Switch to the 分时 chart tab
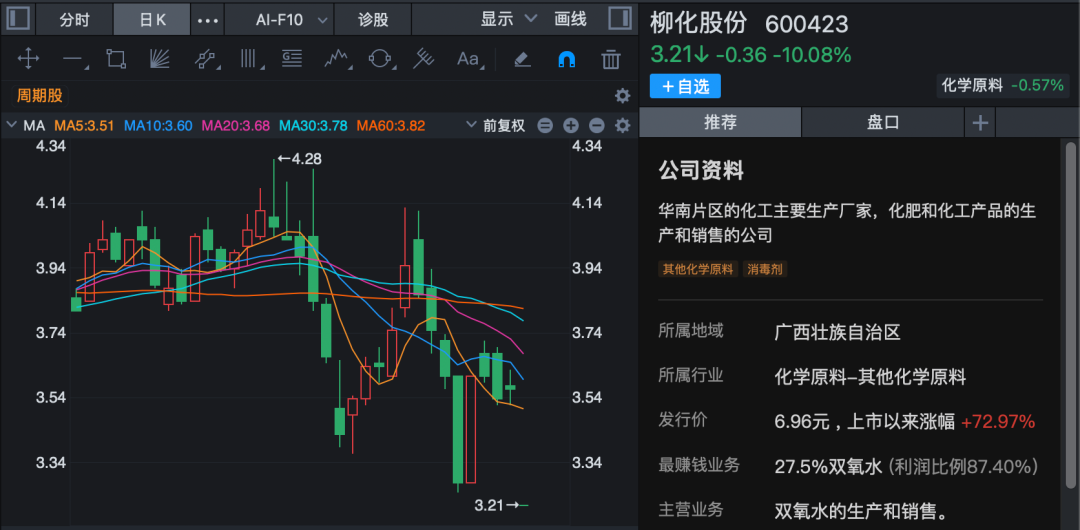The height and width of the screenshot is (530, 1080). click(x=74, y=19)
